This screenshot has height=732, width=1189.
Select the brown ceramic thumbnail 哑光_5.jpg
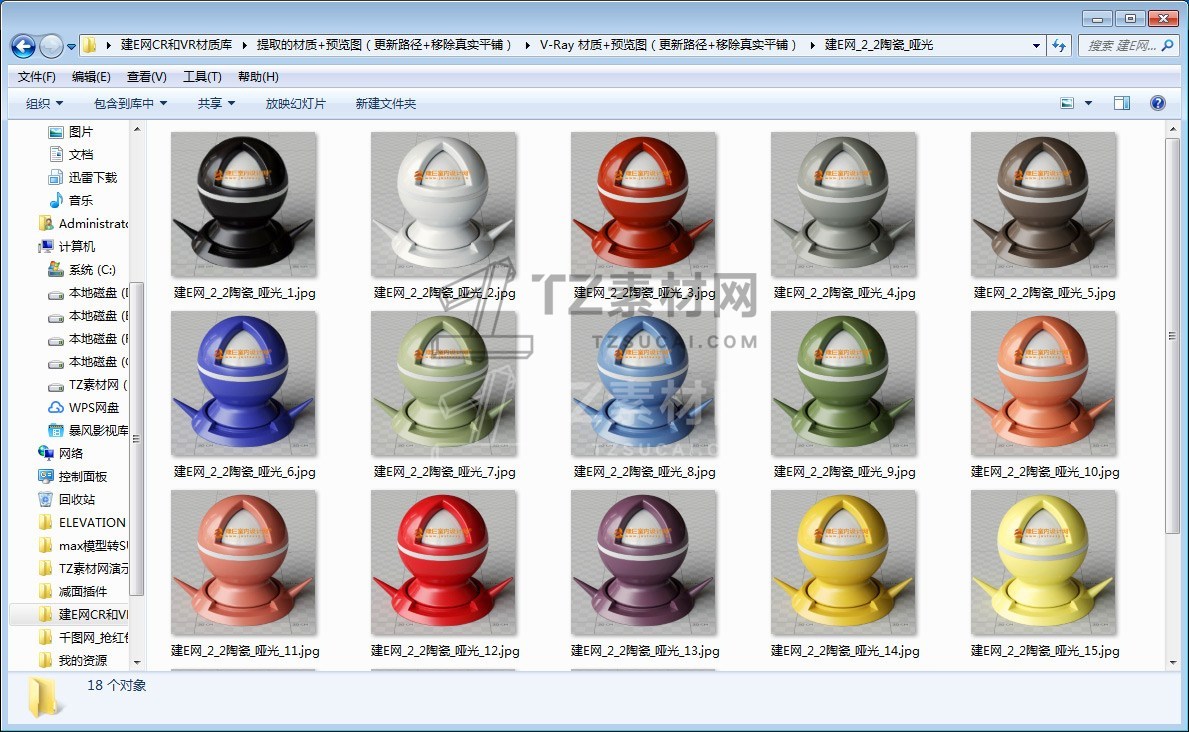pos(1043,204)
